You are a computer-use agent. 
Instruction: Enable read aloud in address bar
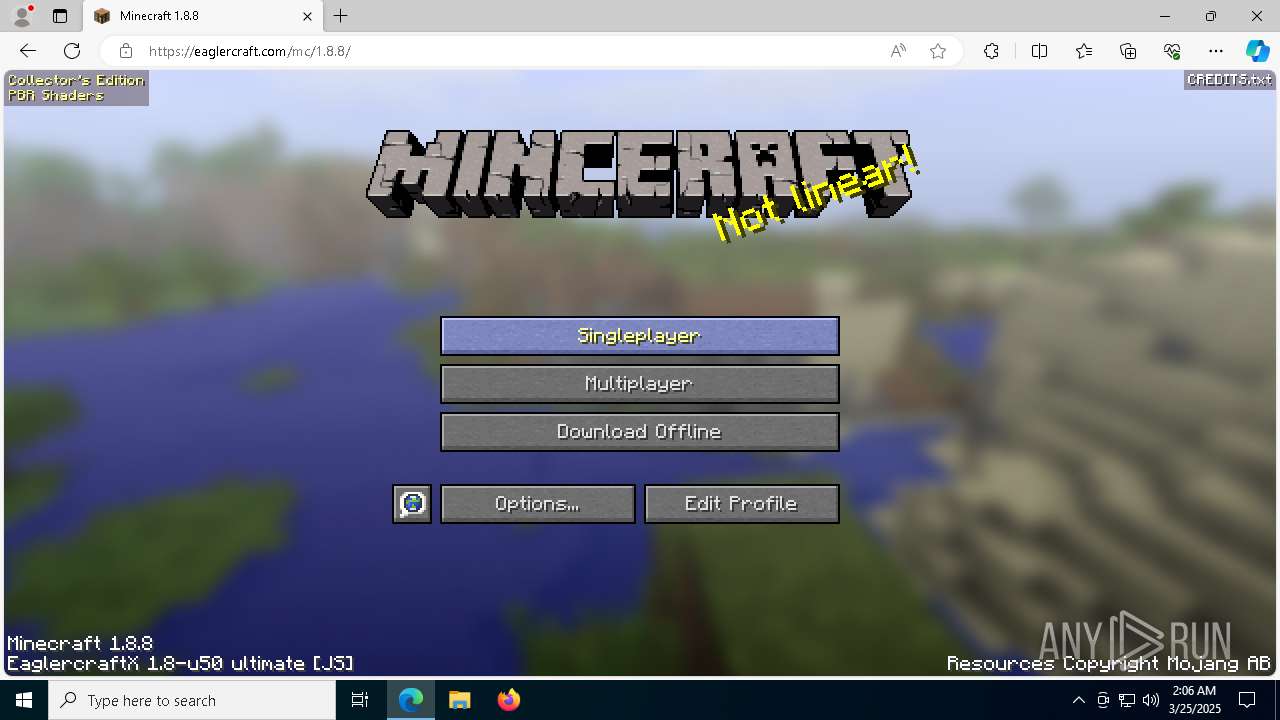[898, 51]
